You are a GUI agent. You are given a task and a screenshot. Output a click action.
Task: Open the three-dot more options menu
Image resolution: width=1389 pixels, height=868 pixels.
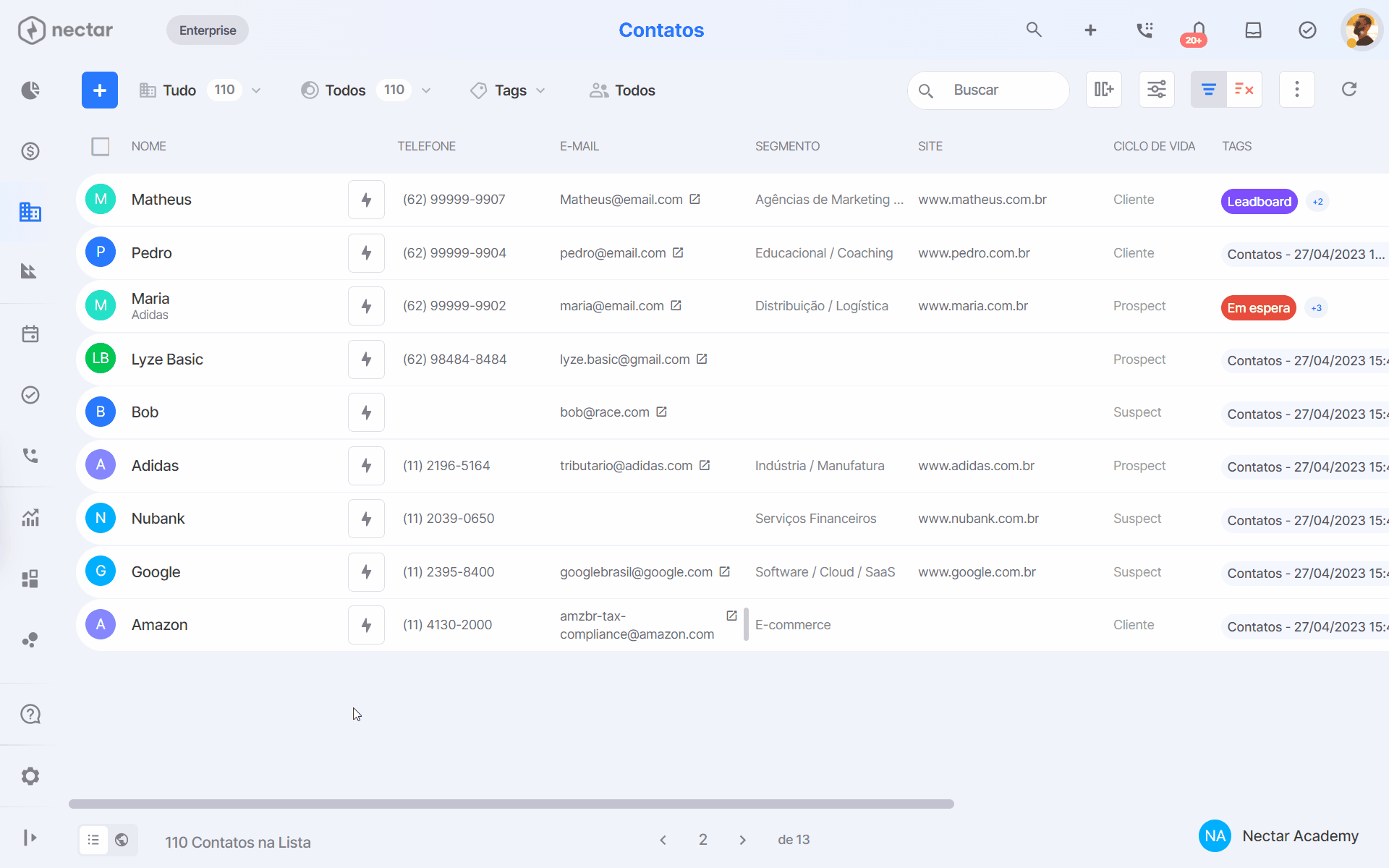(x=1297, y=90)
